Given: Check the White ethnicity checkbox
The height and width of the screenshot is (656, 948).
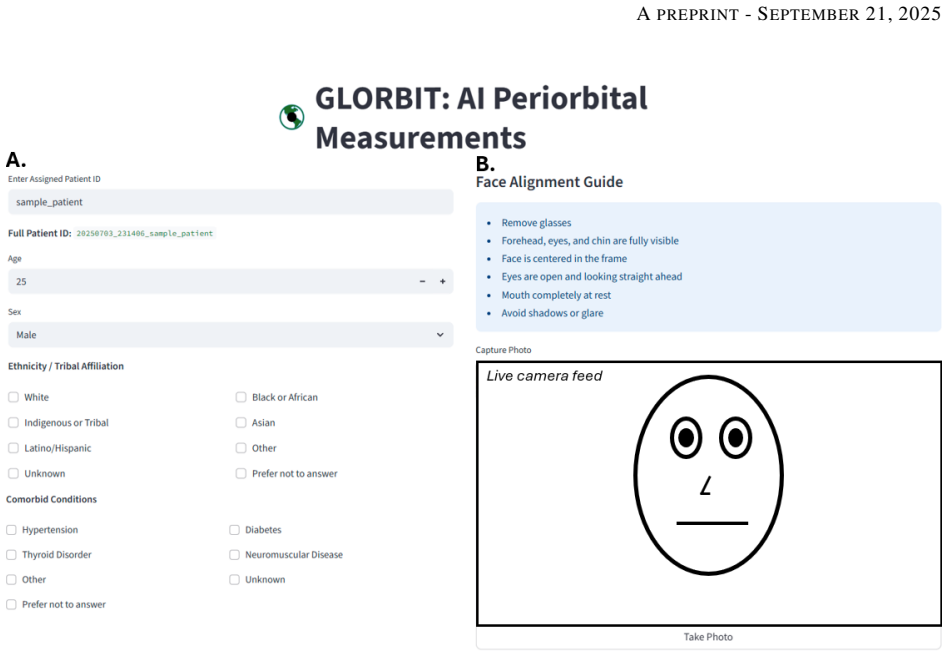Looking at the screenshot, I should [x=13, y=397].
